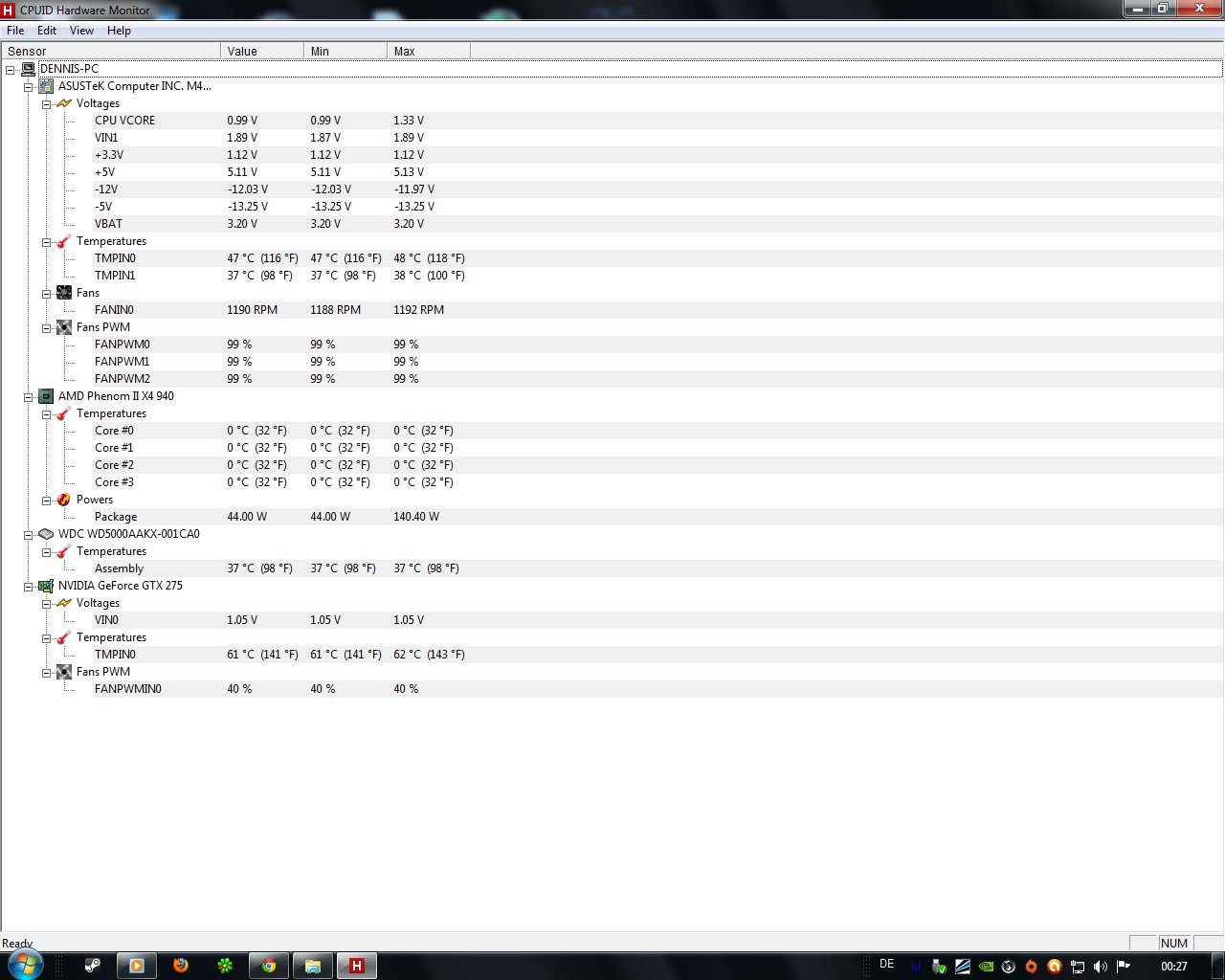Collapse the Fans group with FANIN0
This screenshot has width=1225, height=980.
(46, 293)
